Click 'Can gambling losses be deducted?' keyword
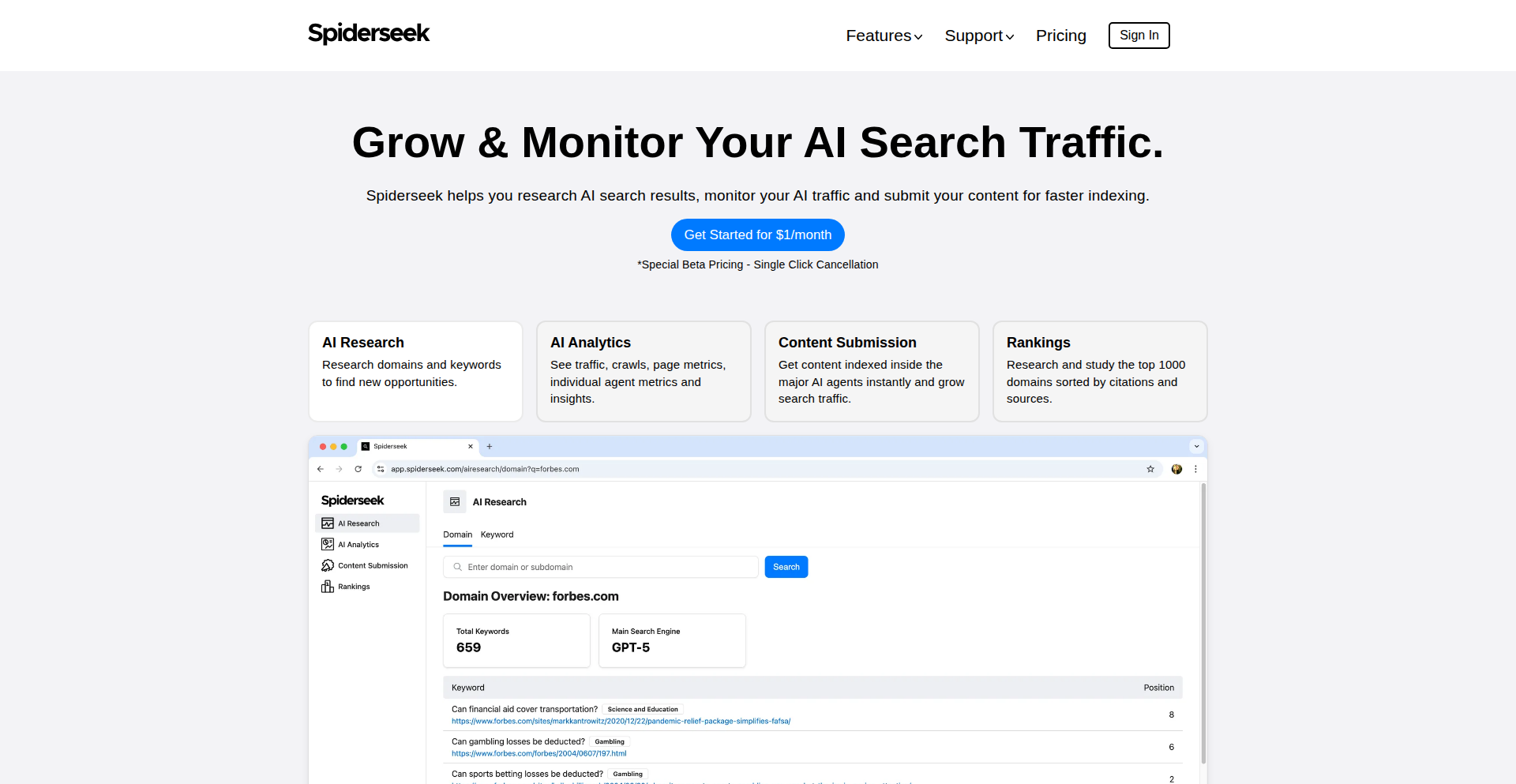 coord(518,741)
